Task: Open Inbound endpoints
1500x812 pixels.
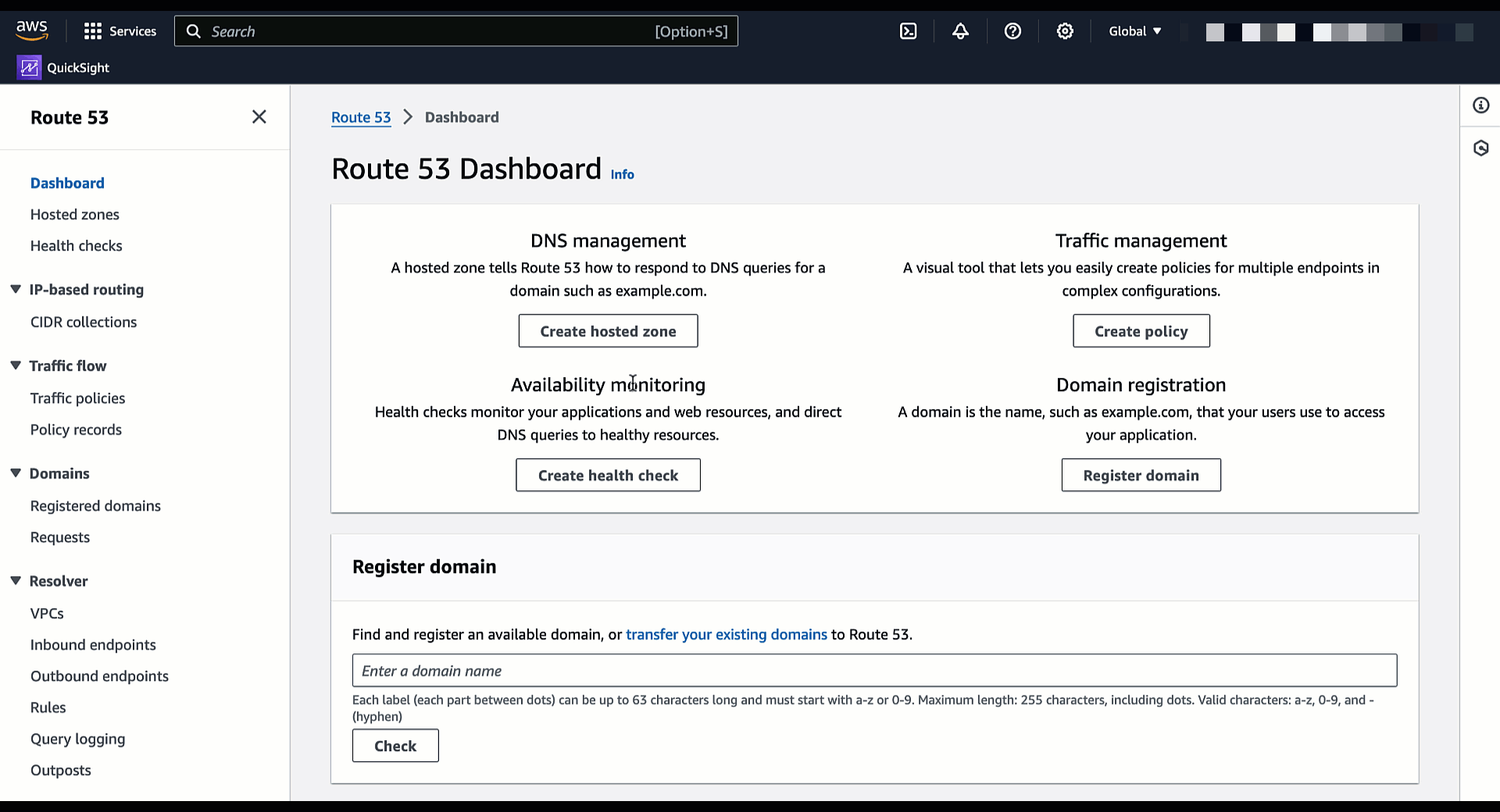Action: point(93,646)
